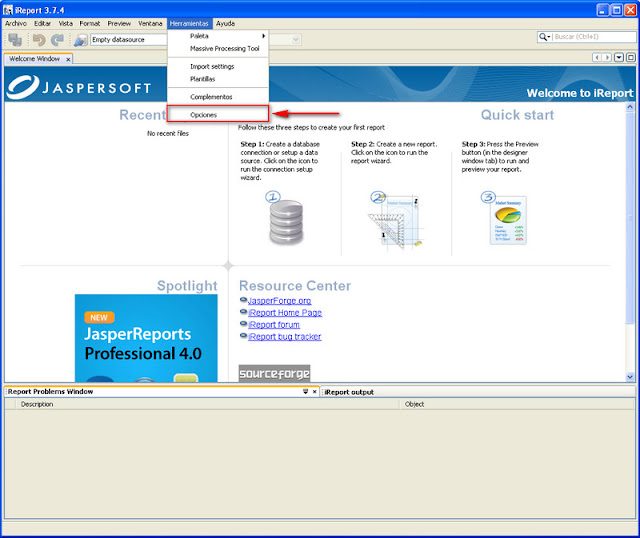Focus the Buscar search field
This screenshot has width=640, height=538.
point(594,37)
